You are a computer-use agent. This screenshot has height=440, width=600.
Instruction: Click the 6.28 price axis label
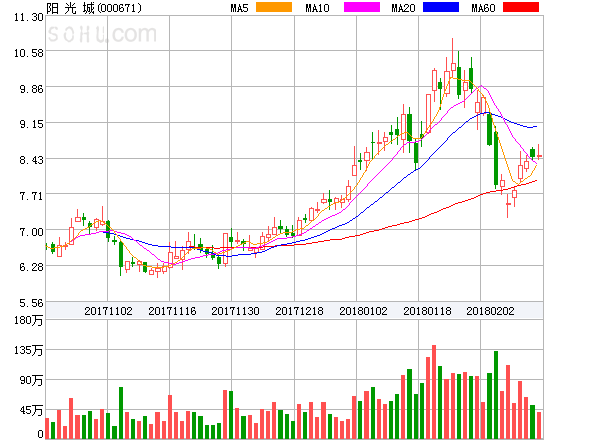coord(31,267)
